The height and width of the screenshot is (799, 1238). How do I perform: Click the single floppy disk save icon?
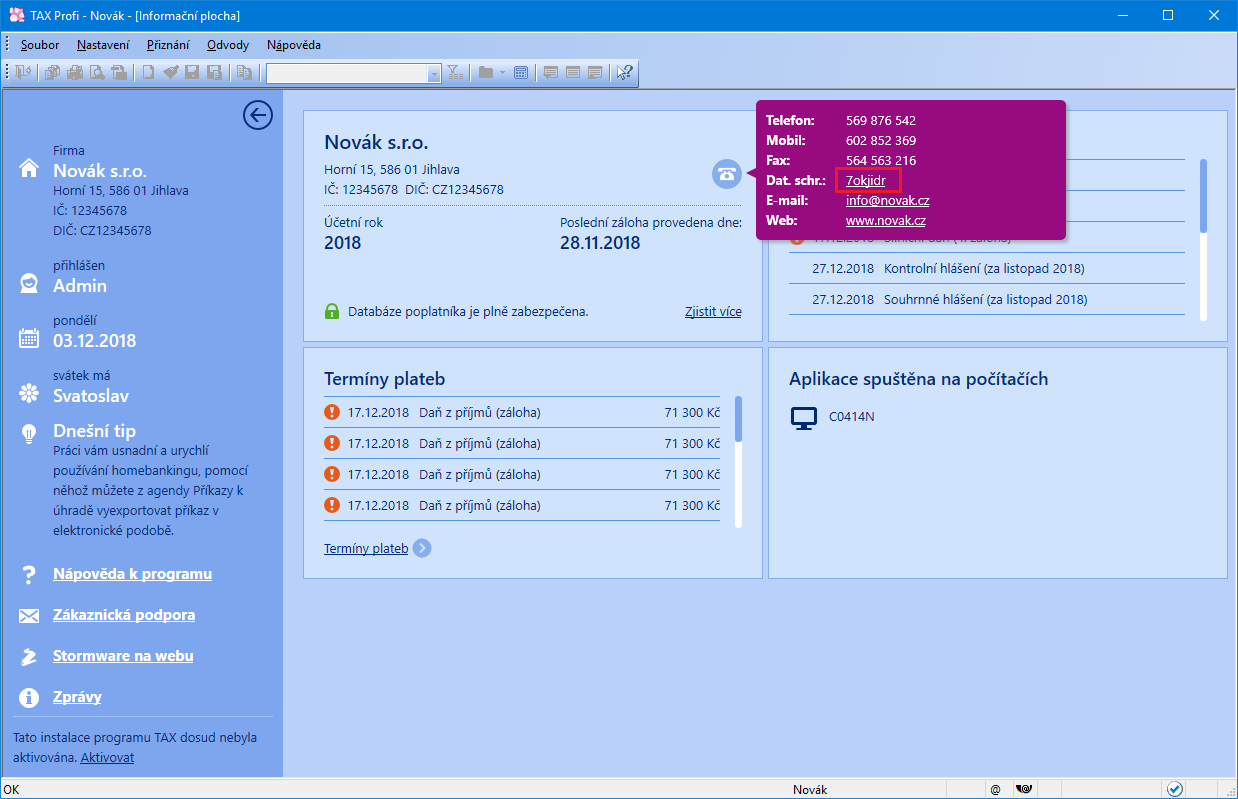click(191, 72)
